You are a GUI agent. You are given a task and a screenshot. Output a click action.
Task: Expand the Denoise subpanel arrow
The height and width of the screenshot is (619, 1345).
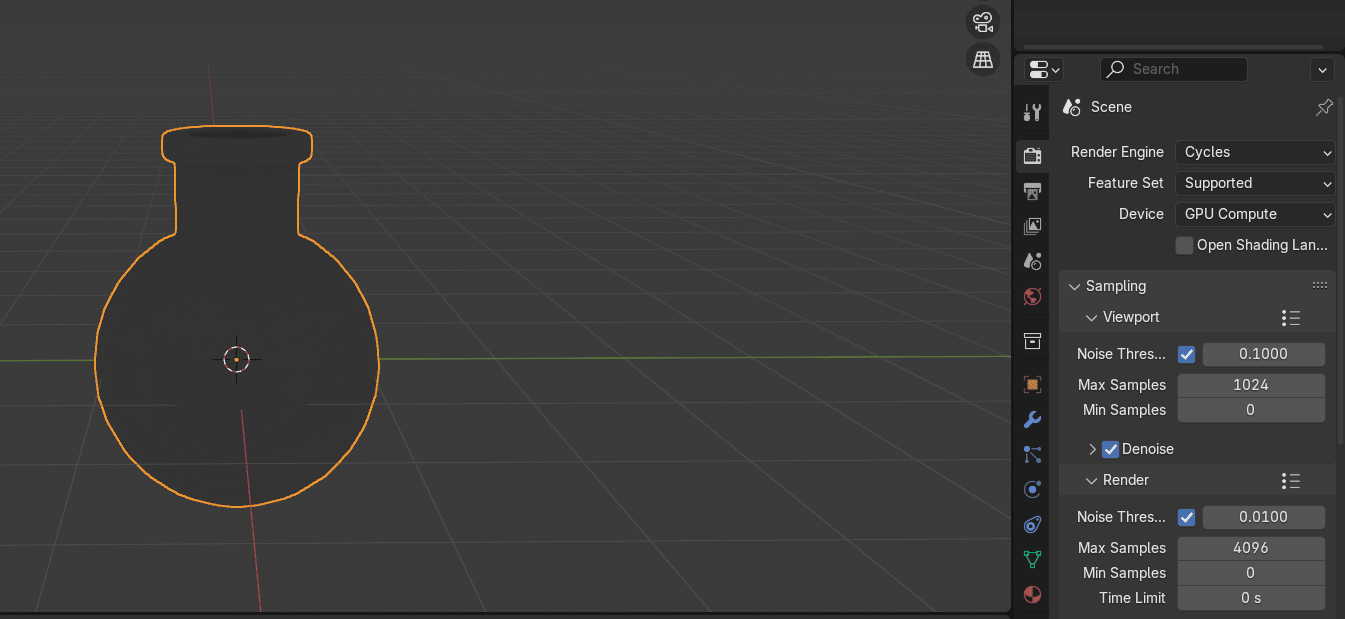tap(1092, 449)
